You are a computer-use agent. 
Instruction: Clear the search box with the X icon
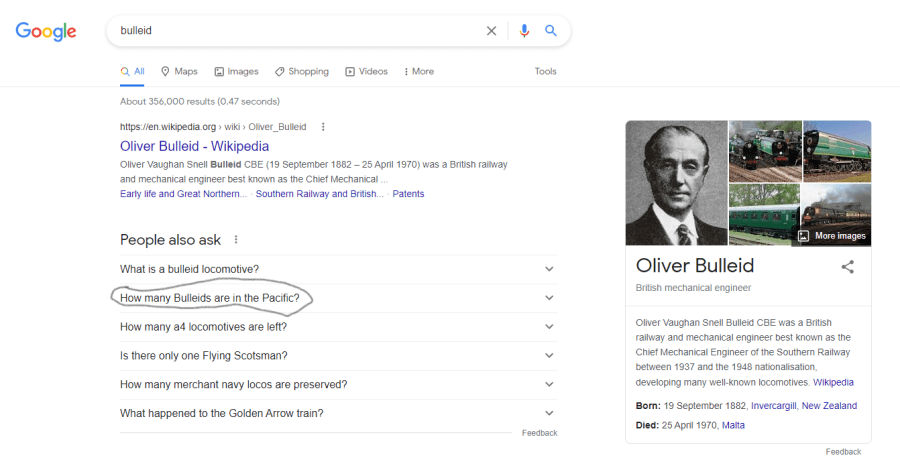(x=491, y=31)
